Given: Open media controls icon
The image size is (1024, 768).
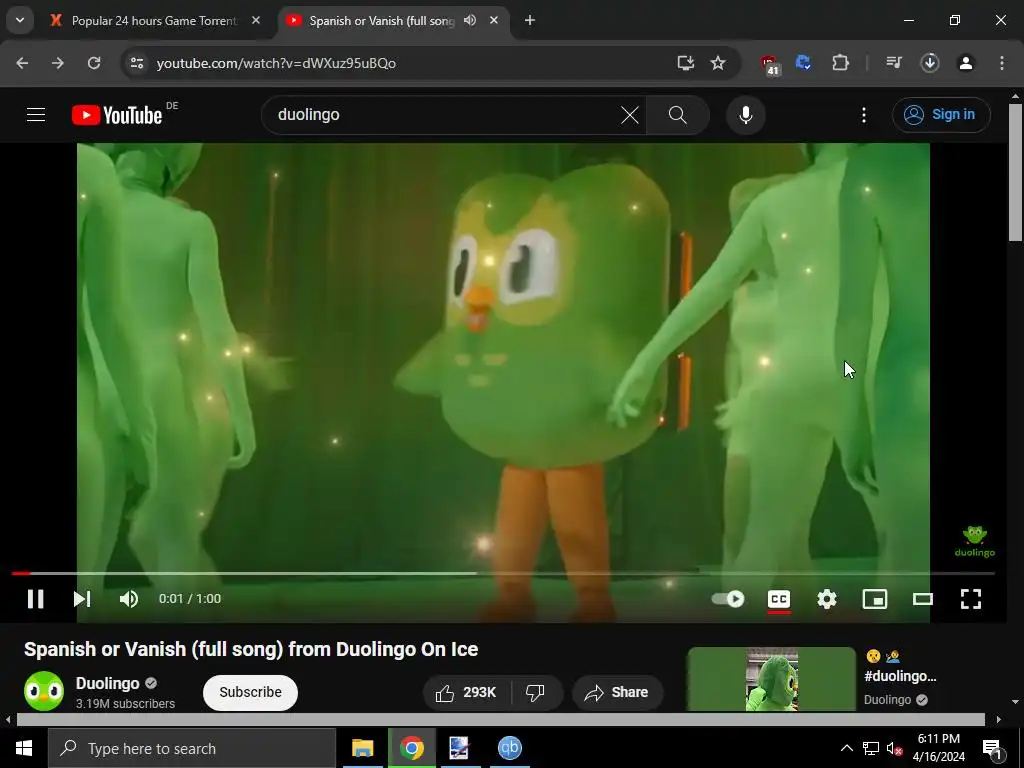Looking at the screenshot, I should 894,63.
